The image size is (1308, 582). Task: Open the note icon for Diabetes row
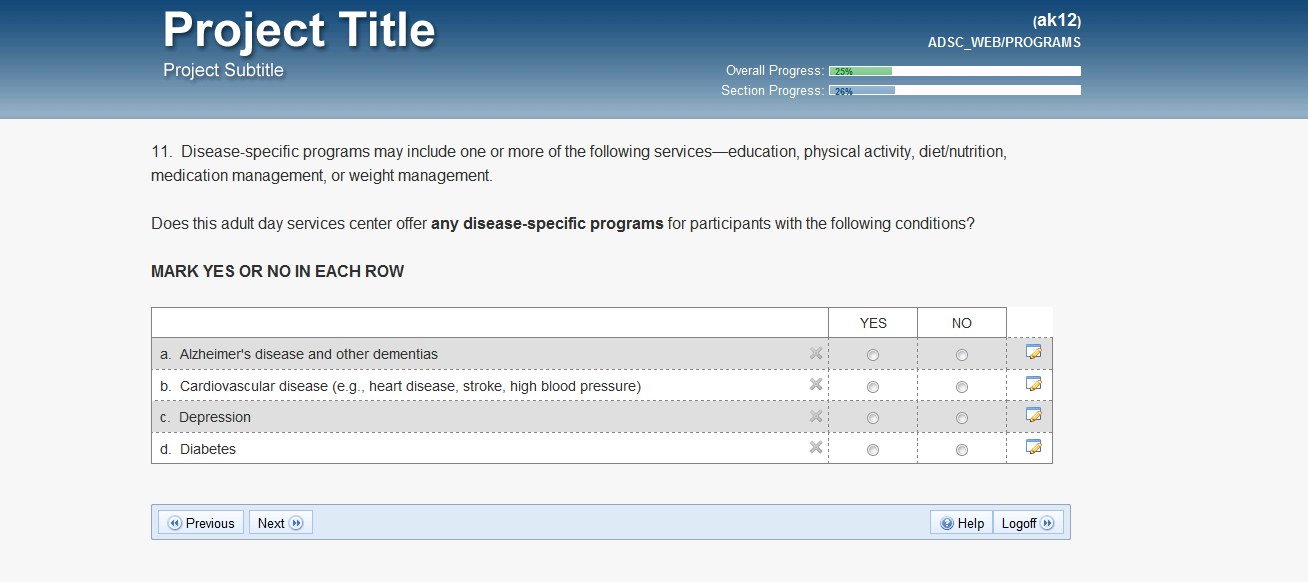pos(1034,447)
